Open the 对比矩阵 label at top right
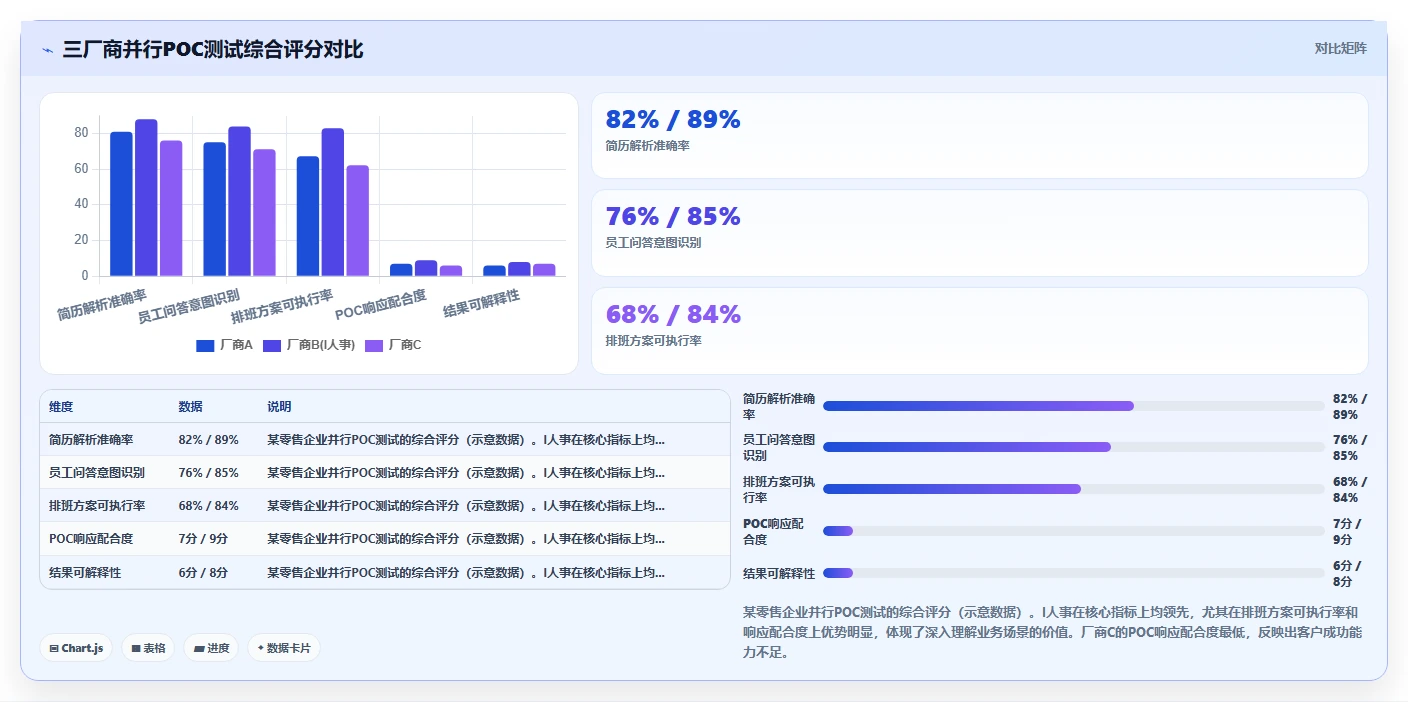 pos(1340,48)
